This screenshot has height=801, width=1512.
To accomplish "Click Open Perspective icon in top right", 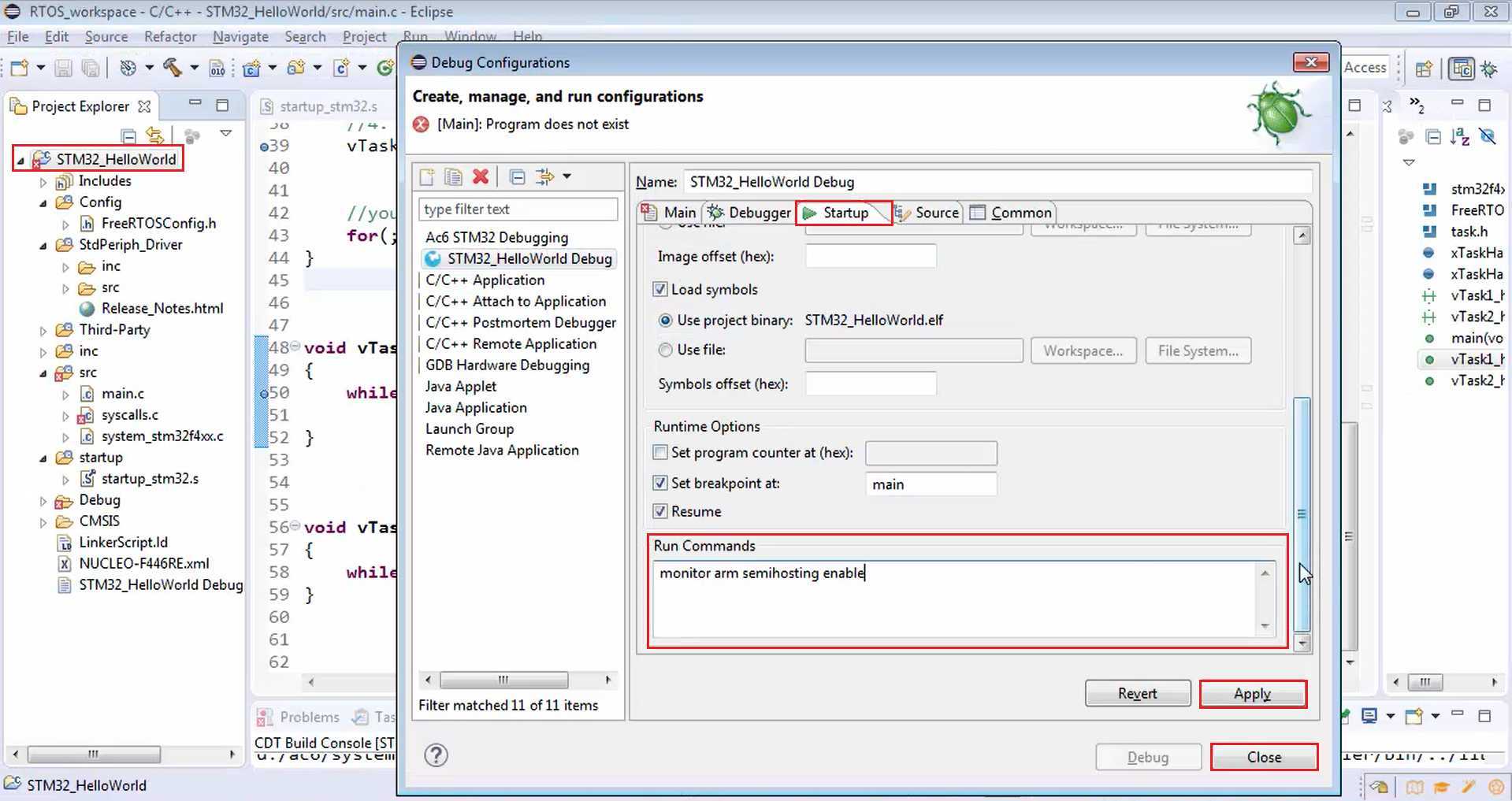I will (1423, 69).
